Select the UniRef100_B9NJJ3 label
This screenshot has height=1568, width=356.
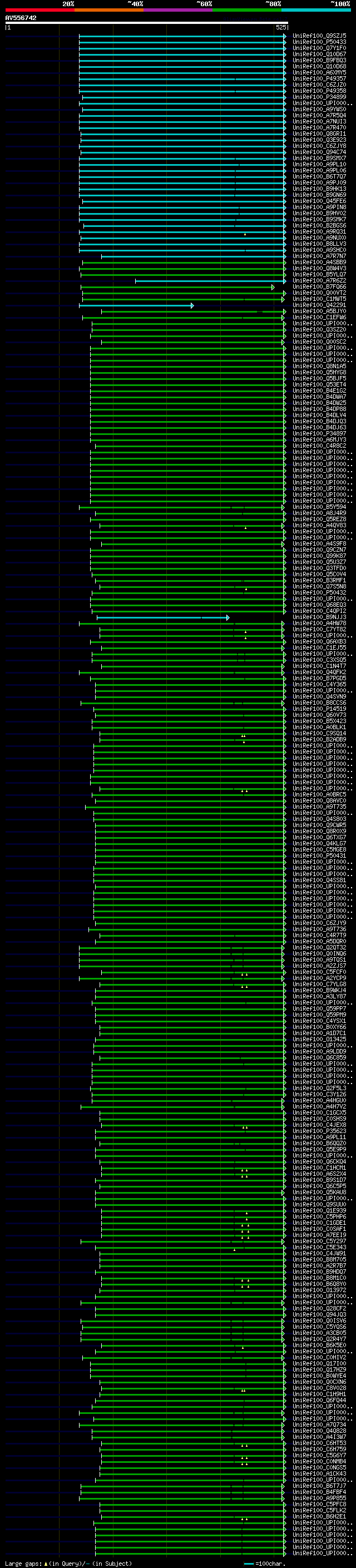click(x=319, y=617)
